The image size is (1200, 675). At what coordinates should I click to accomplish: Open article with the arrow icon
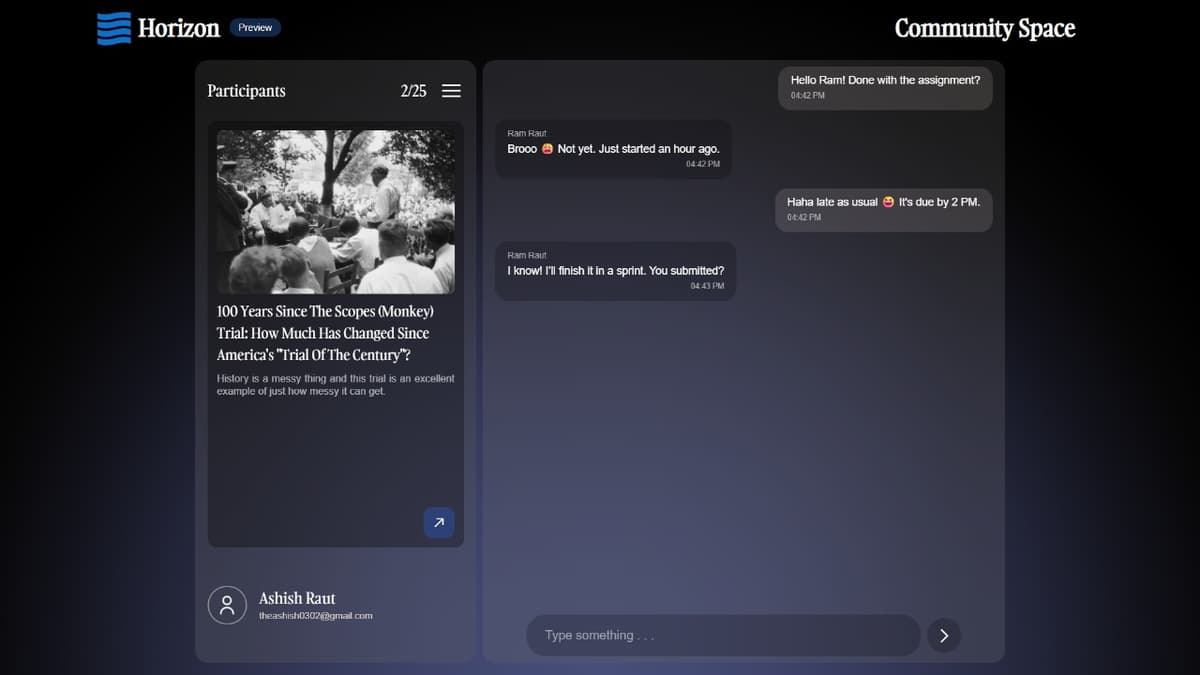point(438,522)
